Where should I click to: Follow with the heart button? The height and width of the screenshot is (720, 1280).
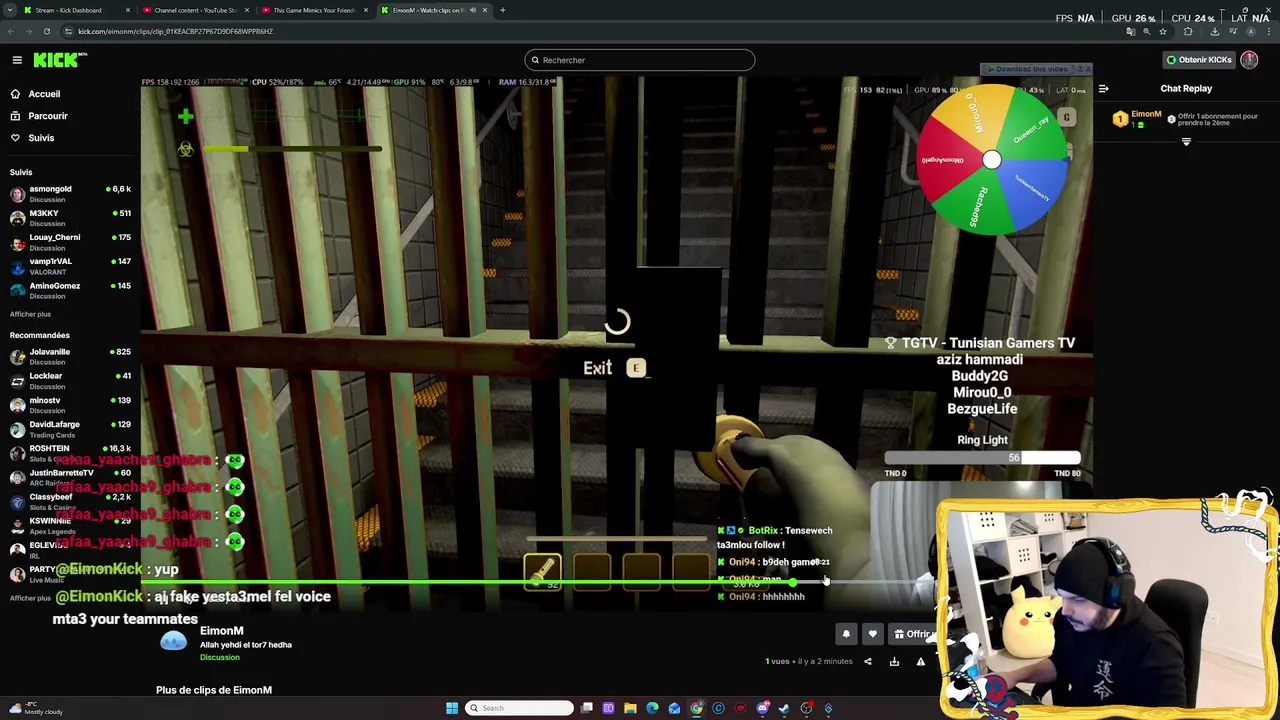[872, 634]
